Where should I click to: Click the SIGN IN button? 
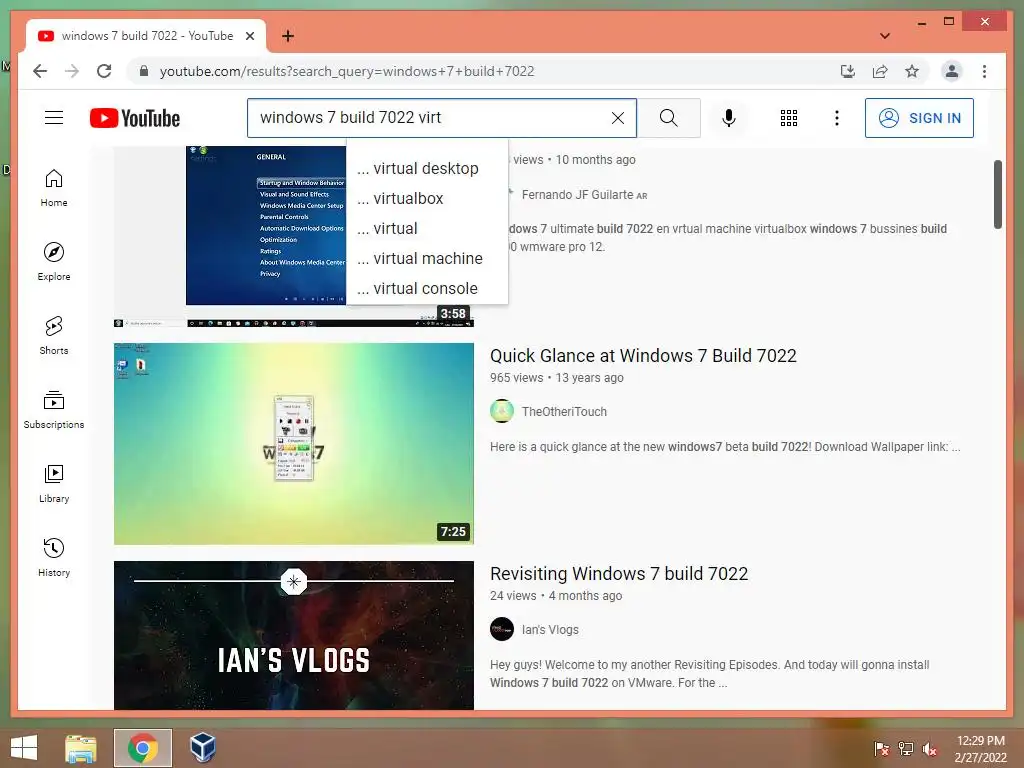click(x=919, y=118)
